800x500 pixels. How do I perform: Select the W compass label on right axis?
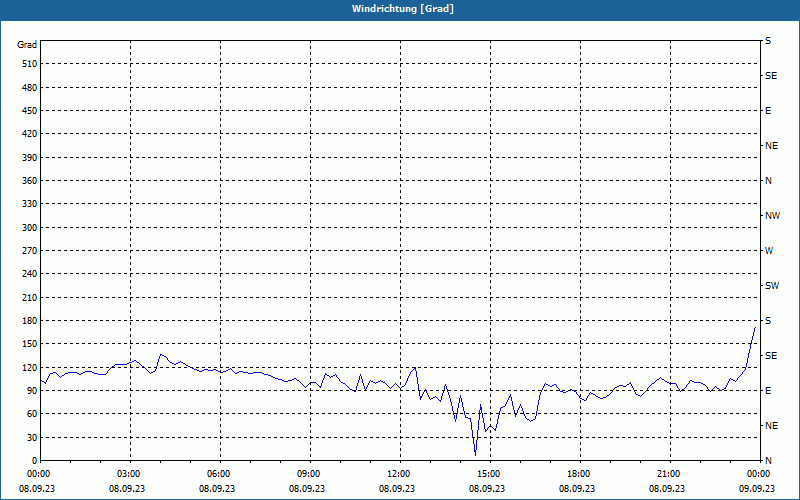coord(769,251)
